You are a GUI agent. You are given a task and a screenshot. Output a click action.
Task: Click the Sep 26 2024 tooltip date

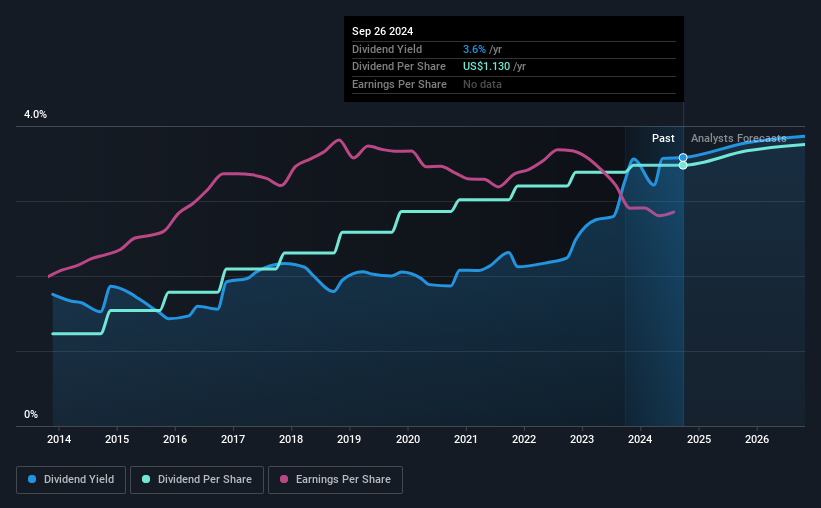click(x=382, y=31)
